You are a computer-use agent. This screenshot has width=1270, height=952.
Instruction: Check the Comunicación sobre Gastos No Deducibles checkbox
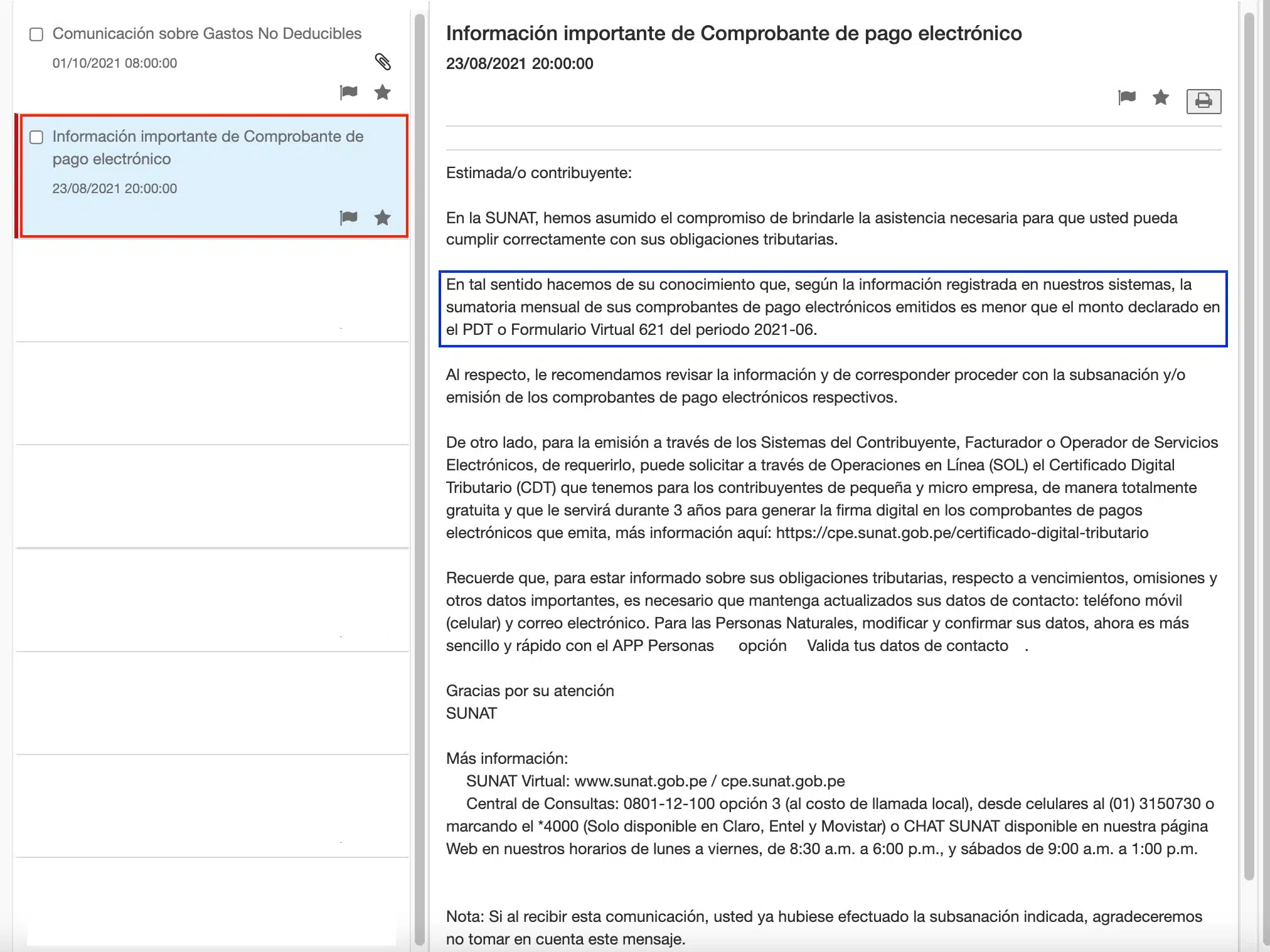pos(36,34)
